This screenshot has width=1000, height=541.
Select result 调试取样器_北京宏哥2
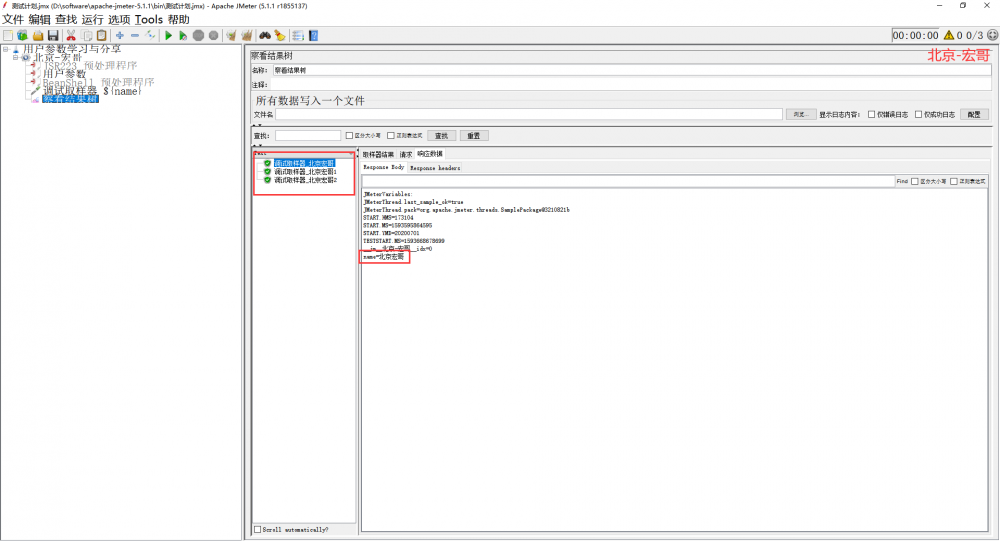pyautogui.click(x=305, y=180)
